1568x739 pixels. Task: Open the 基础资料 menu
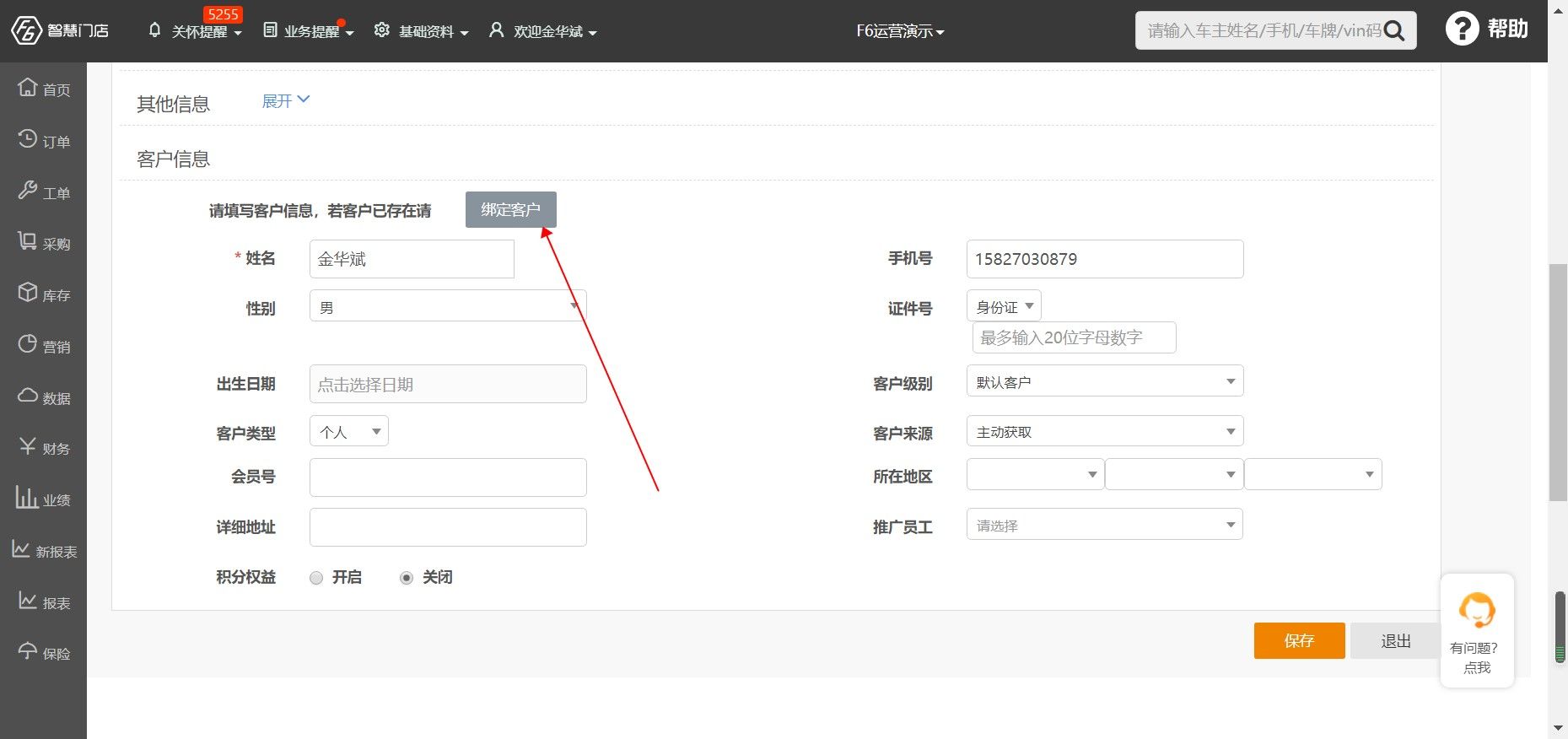[434, 32]
